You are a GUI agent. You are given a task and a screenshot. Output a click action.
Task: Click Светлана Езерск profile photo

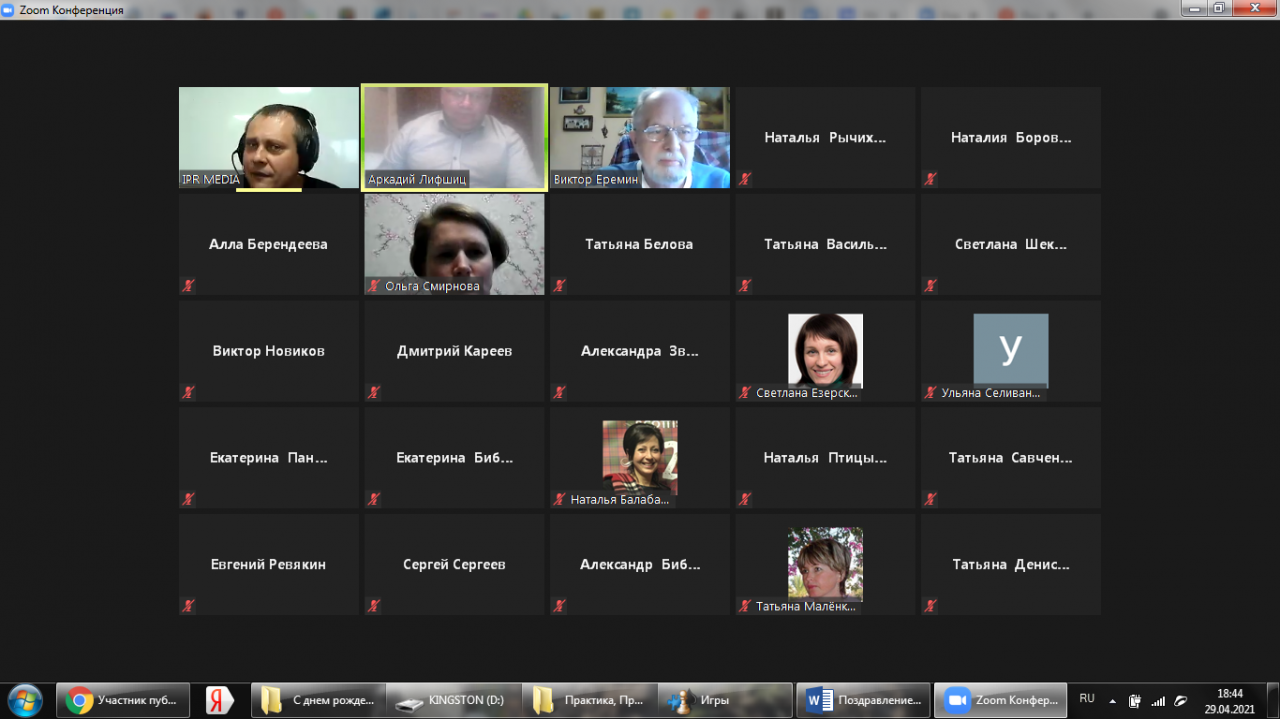[x=825, y=350]
